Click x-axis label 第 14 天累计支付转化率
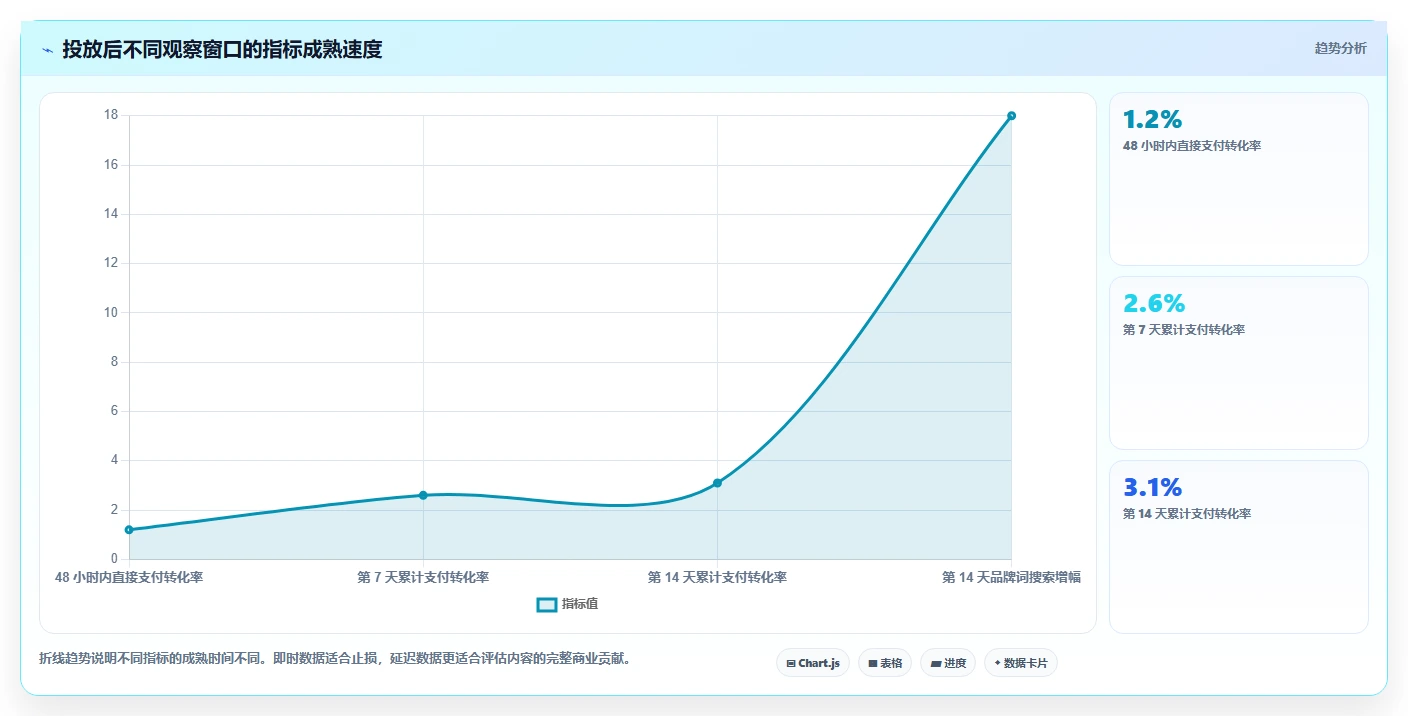 (717, 577)
